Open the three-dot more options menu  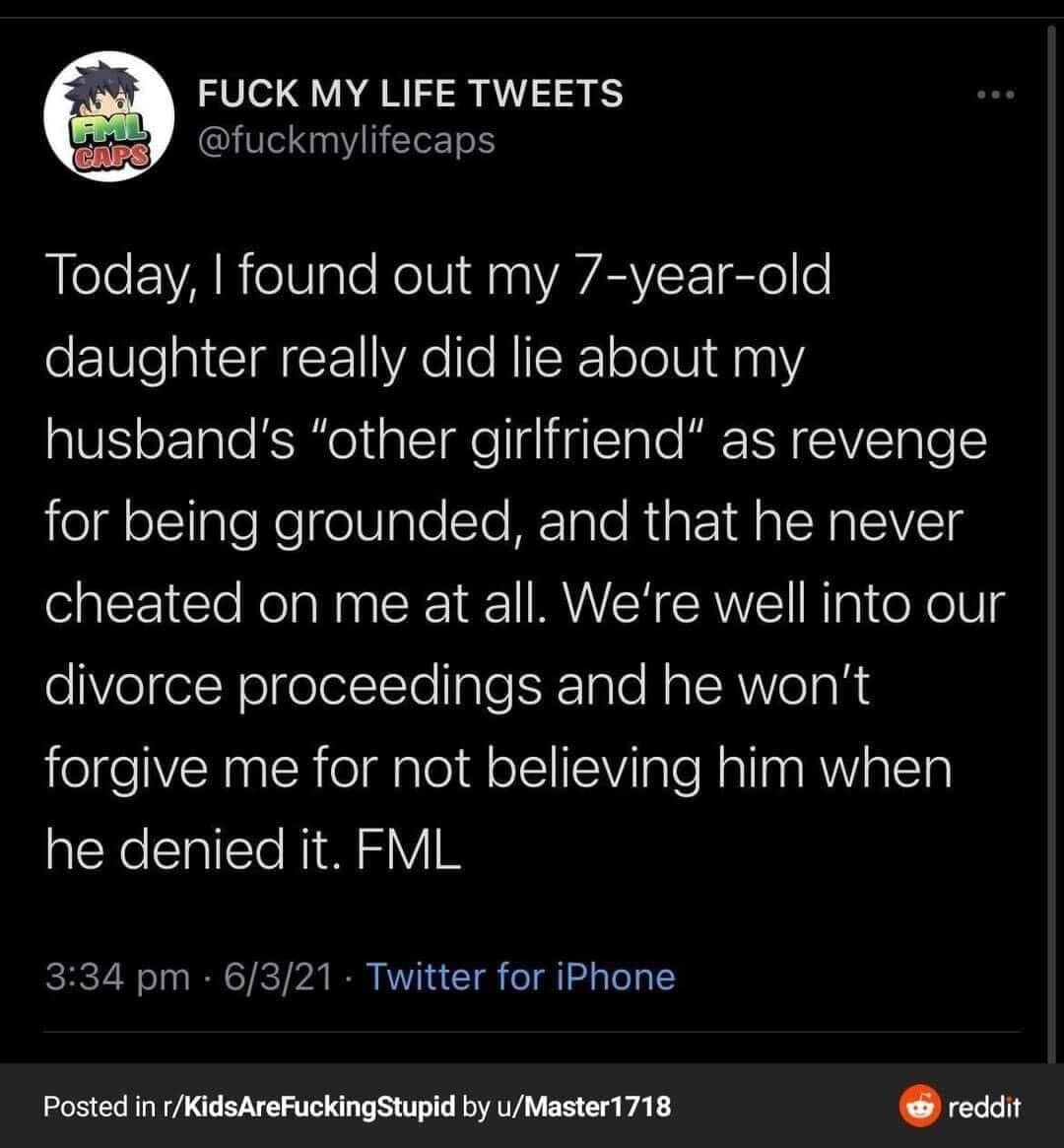(993, 96)
